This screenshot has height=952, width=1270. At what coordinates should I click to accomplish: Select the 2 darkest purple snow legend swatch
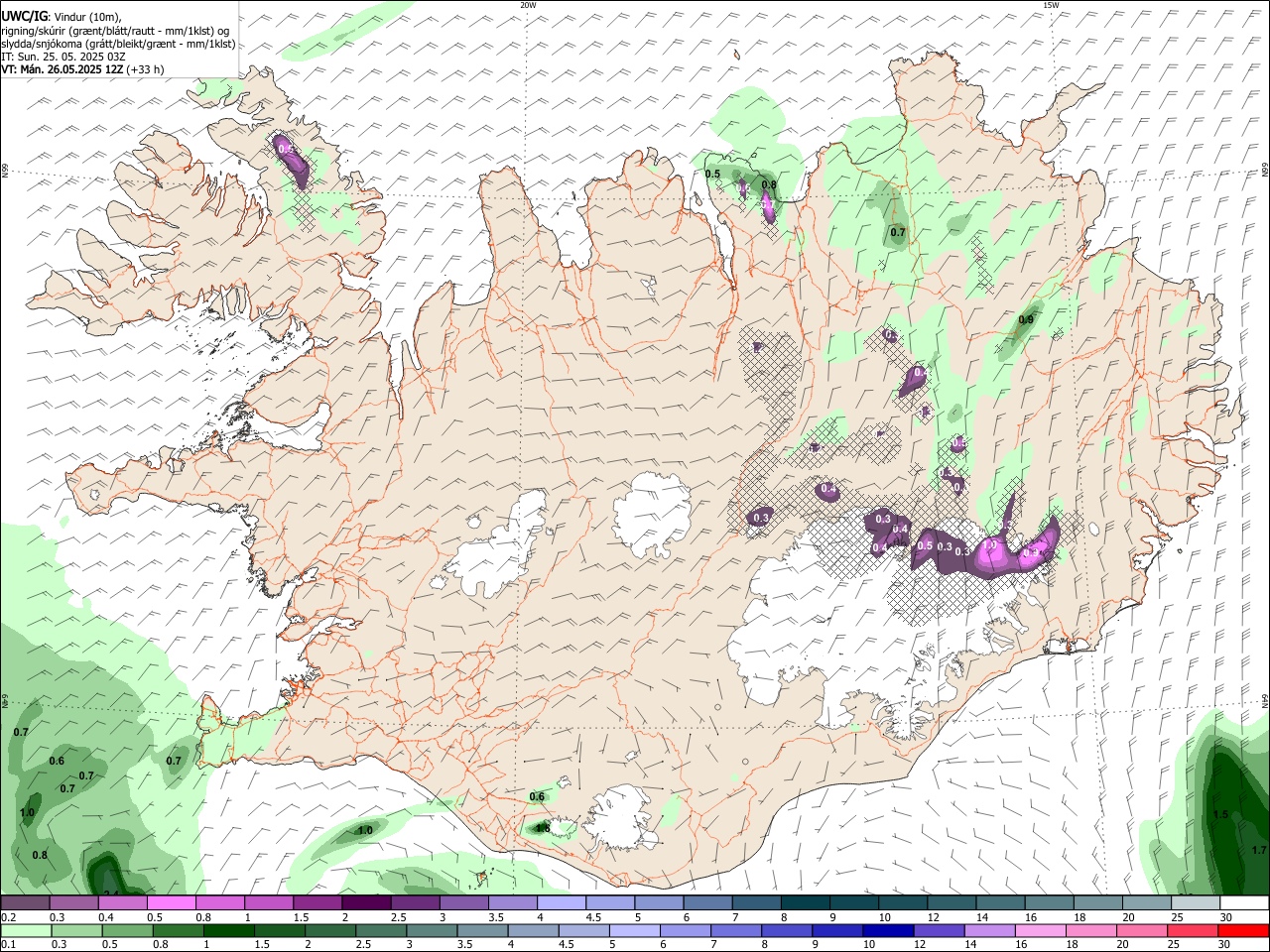click(366, 903)
